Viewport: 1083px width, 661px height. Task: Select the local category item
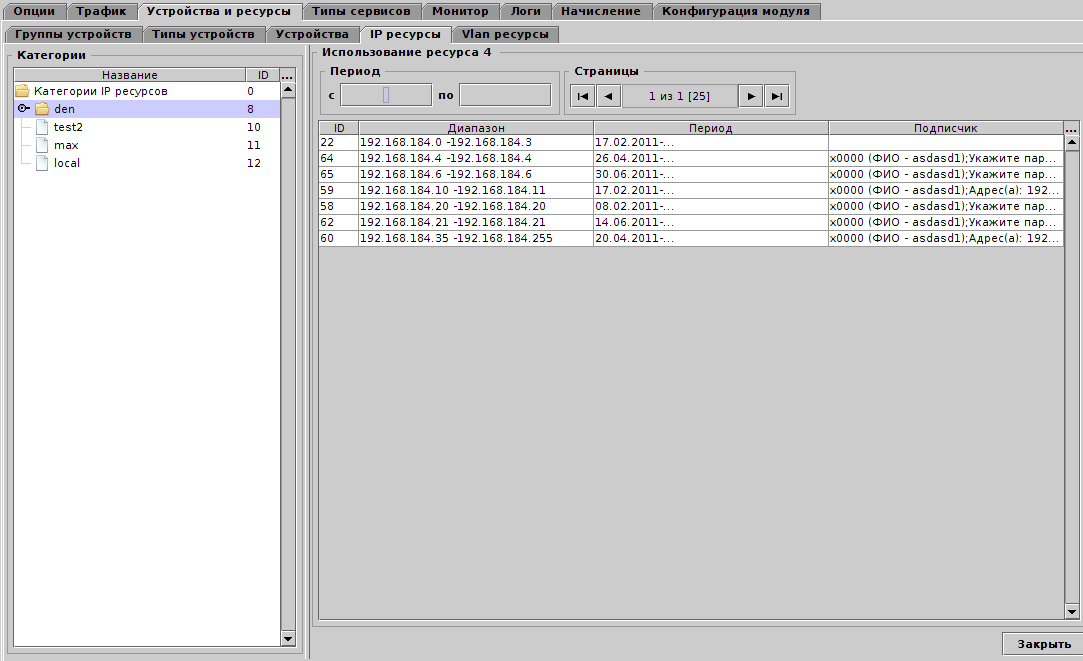tap(67, 163)
